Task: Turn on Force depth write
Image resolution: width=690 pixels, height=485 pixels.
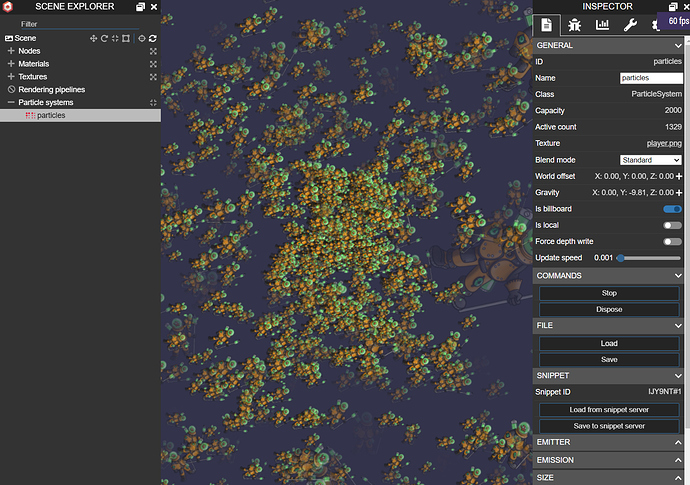Action: [x=672, y=241]
